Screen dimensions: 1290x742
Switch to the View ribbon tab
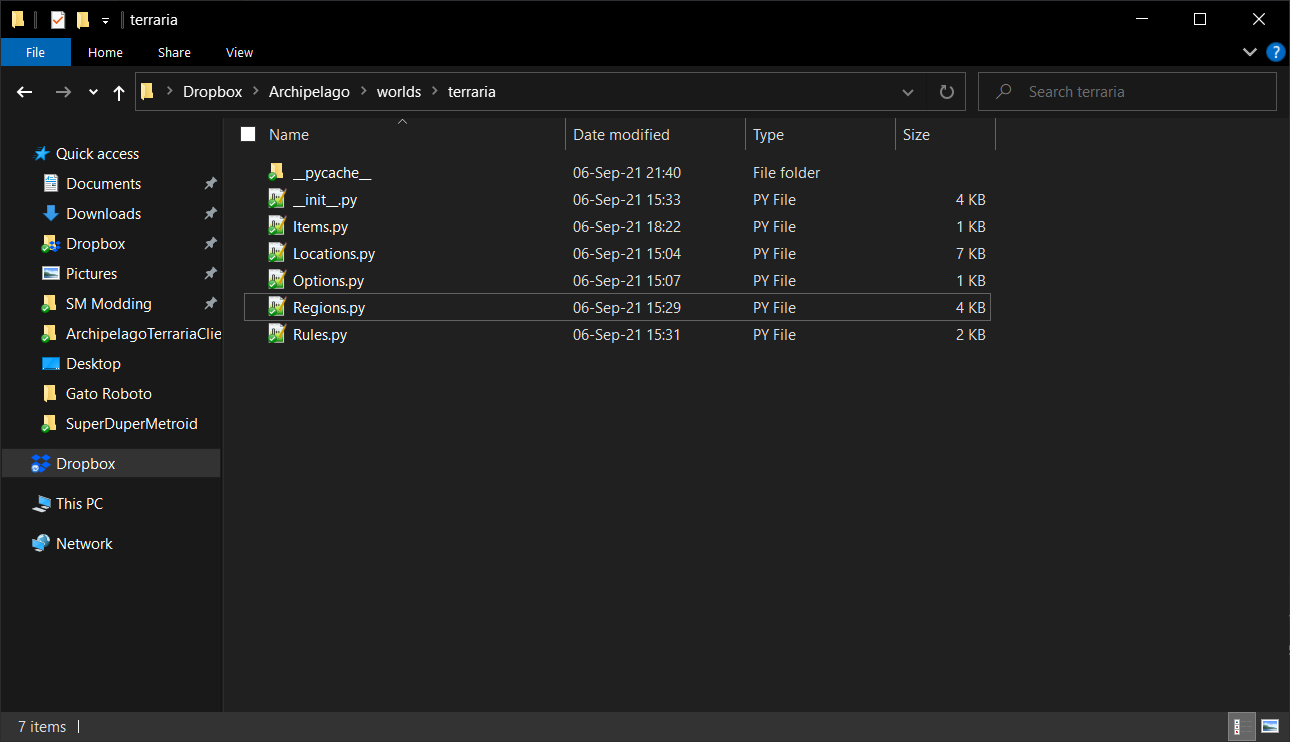(x=239, y=52)
